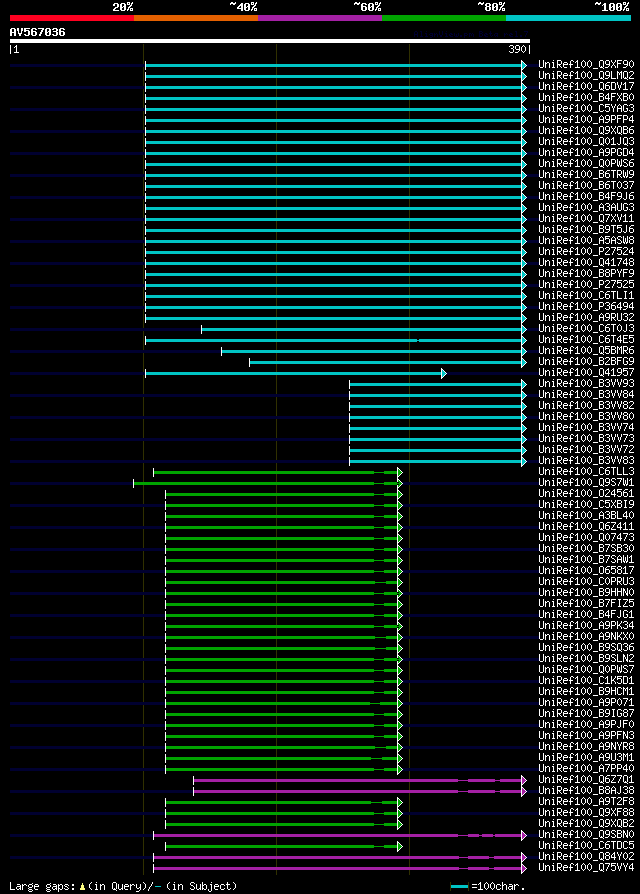Open hit UniRef100_Q9XF90
The height and width of the screenshot is (894, 640).
[586, 64]
